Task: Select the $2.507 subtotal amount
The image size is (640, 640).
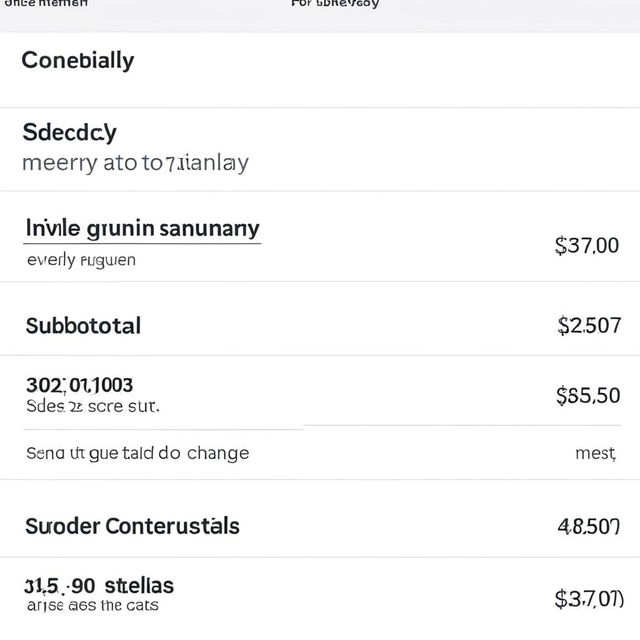Action: (x=589, y=326)
